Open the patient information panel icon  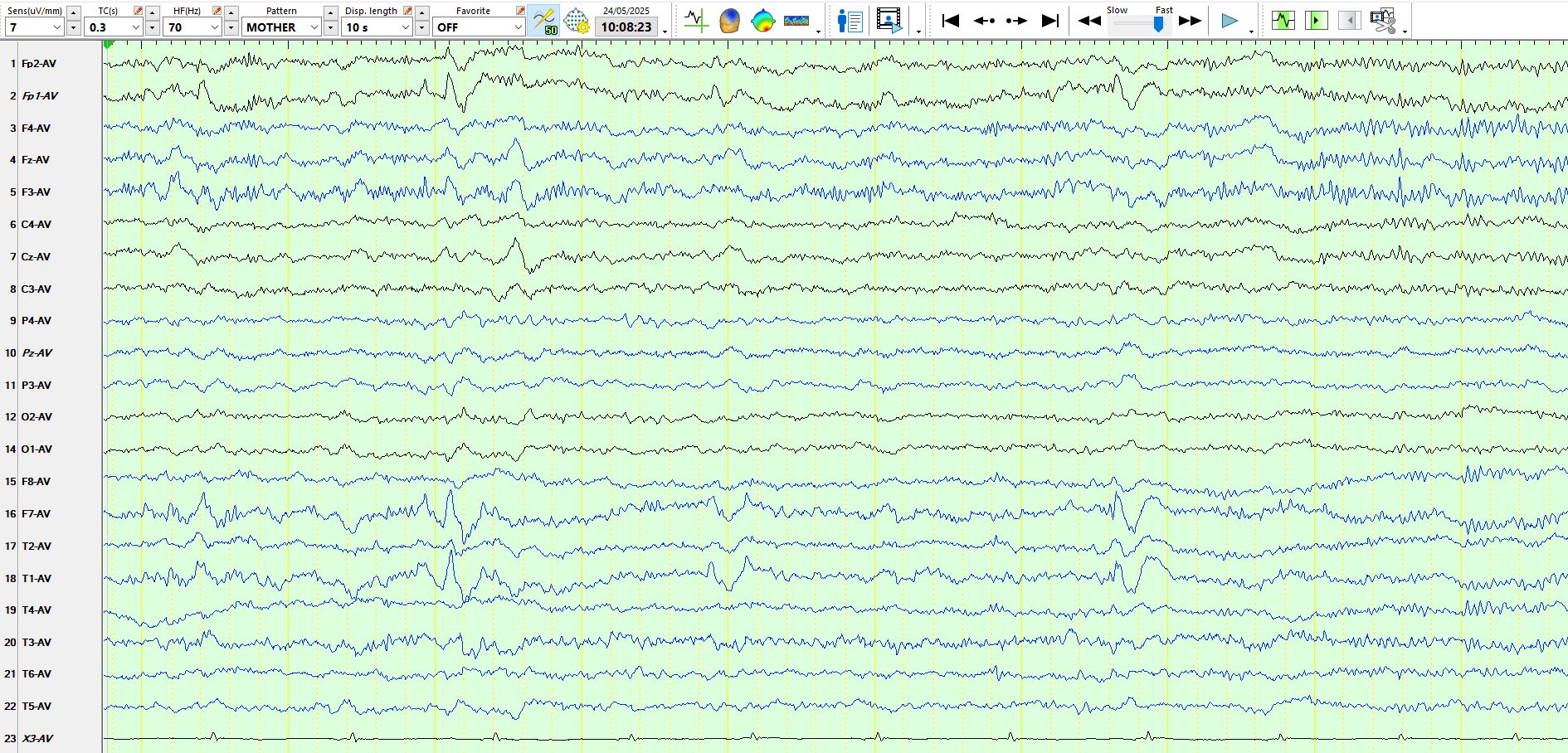pos(850,21)
